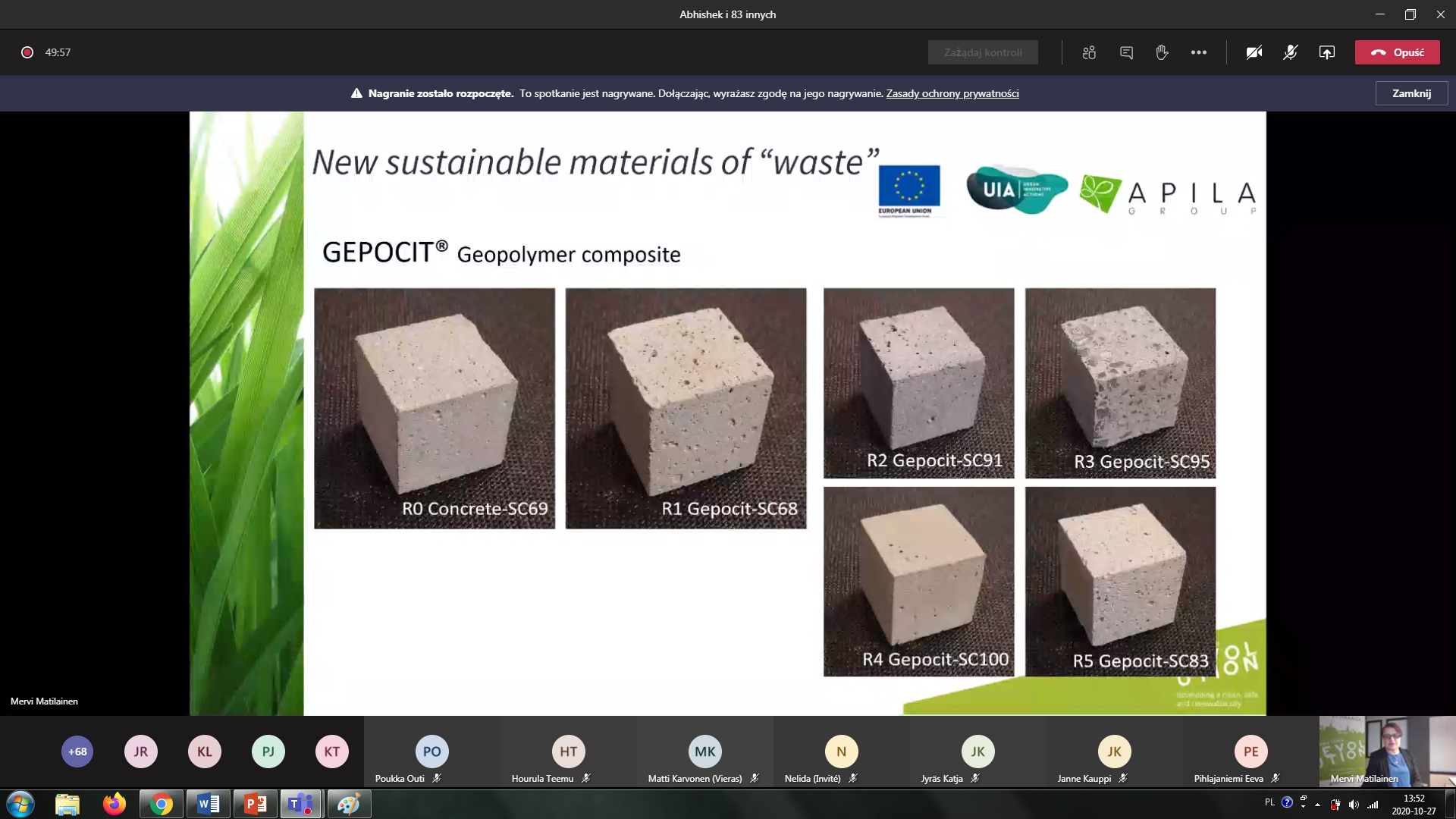This screenshot has width=1456, height=819.
Task: Open Microsoft Teams in the taskbar
Action: point(301,804)
